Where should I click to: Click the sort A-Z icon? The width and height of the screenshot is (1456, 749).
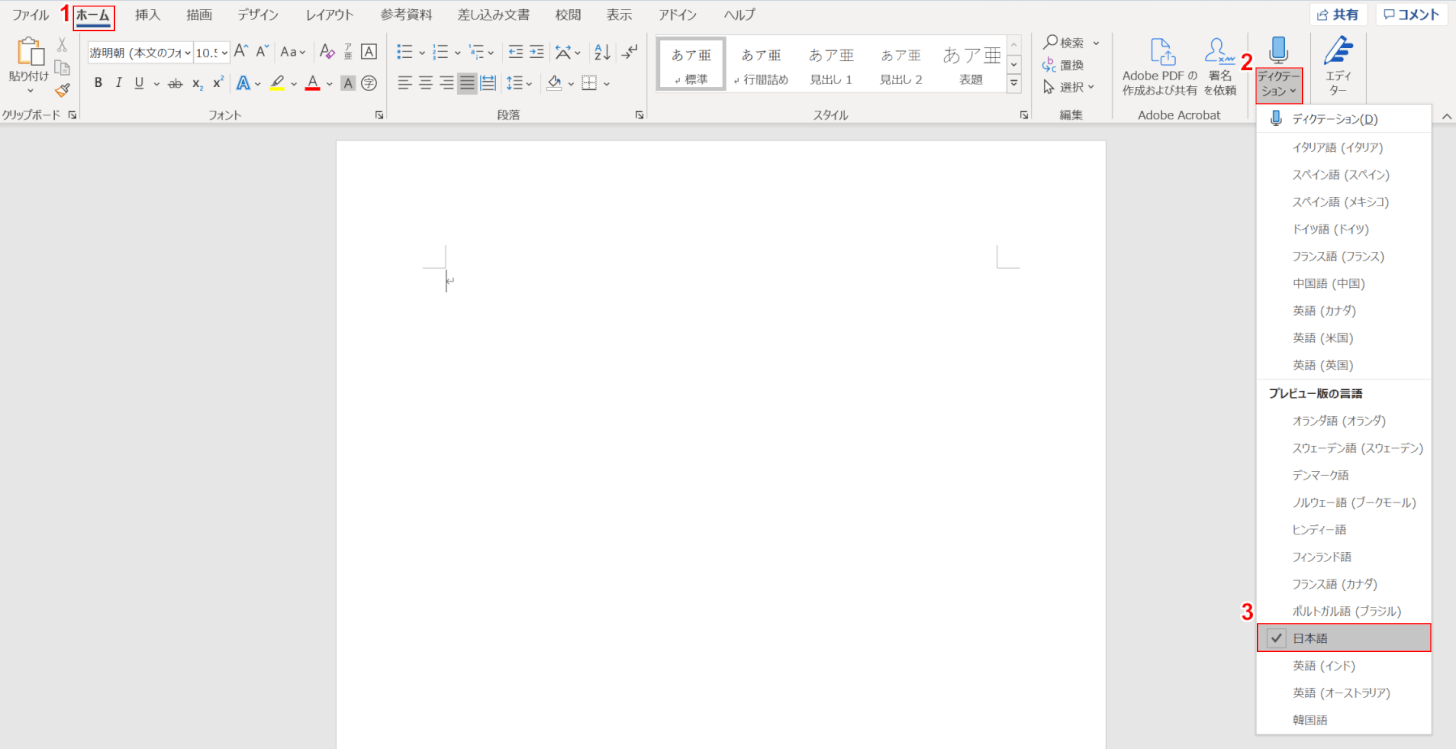(x=601, y=52)
